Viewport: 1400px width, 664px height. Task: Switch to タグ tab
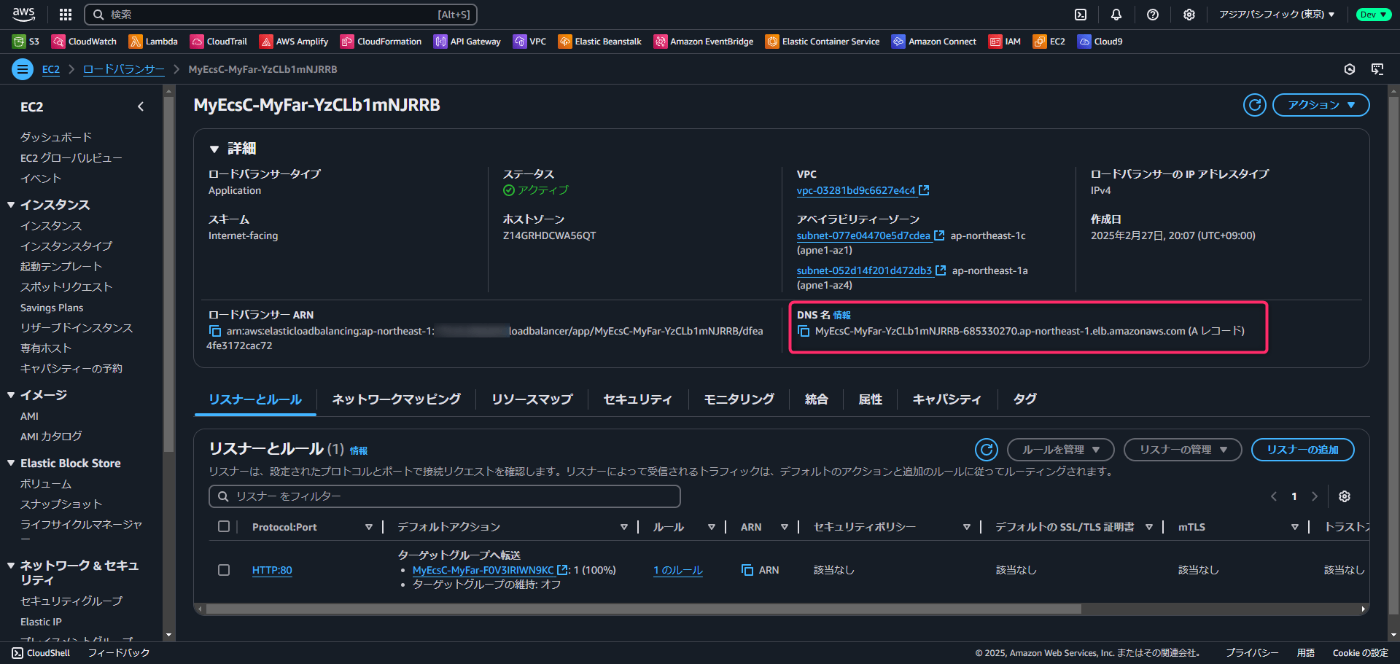tap(1025, 399)
